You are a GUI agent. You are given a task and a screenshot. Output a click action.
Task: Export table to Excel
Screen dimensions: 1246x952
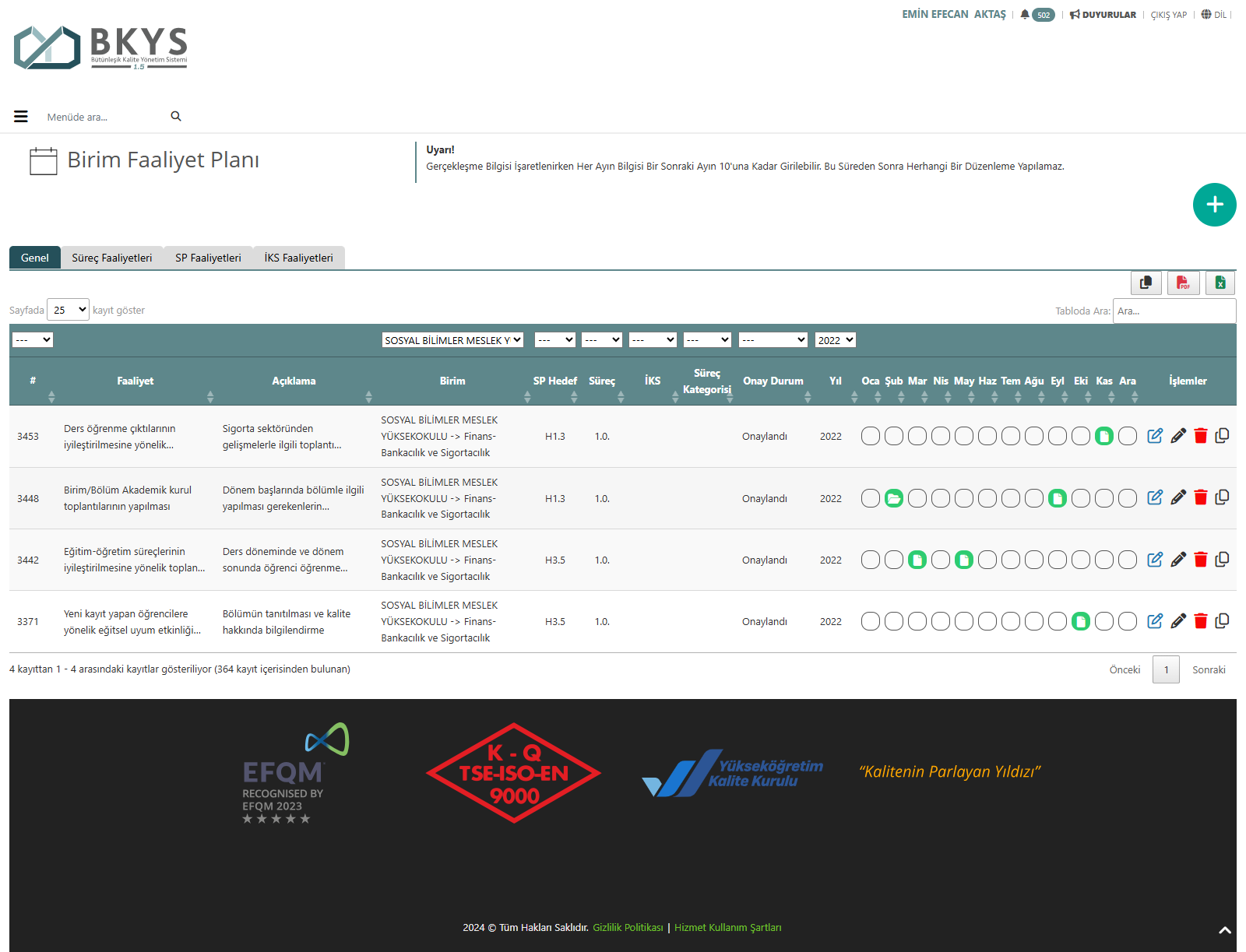click(x=1220, y=283)
